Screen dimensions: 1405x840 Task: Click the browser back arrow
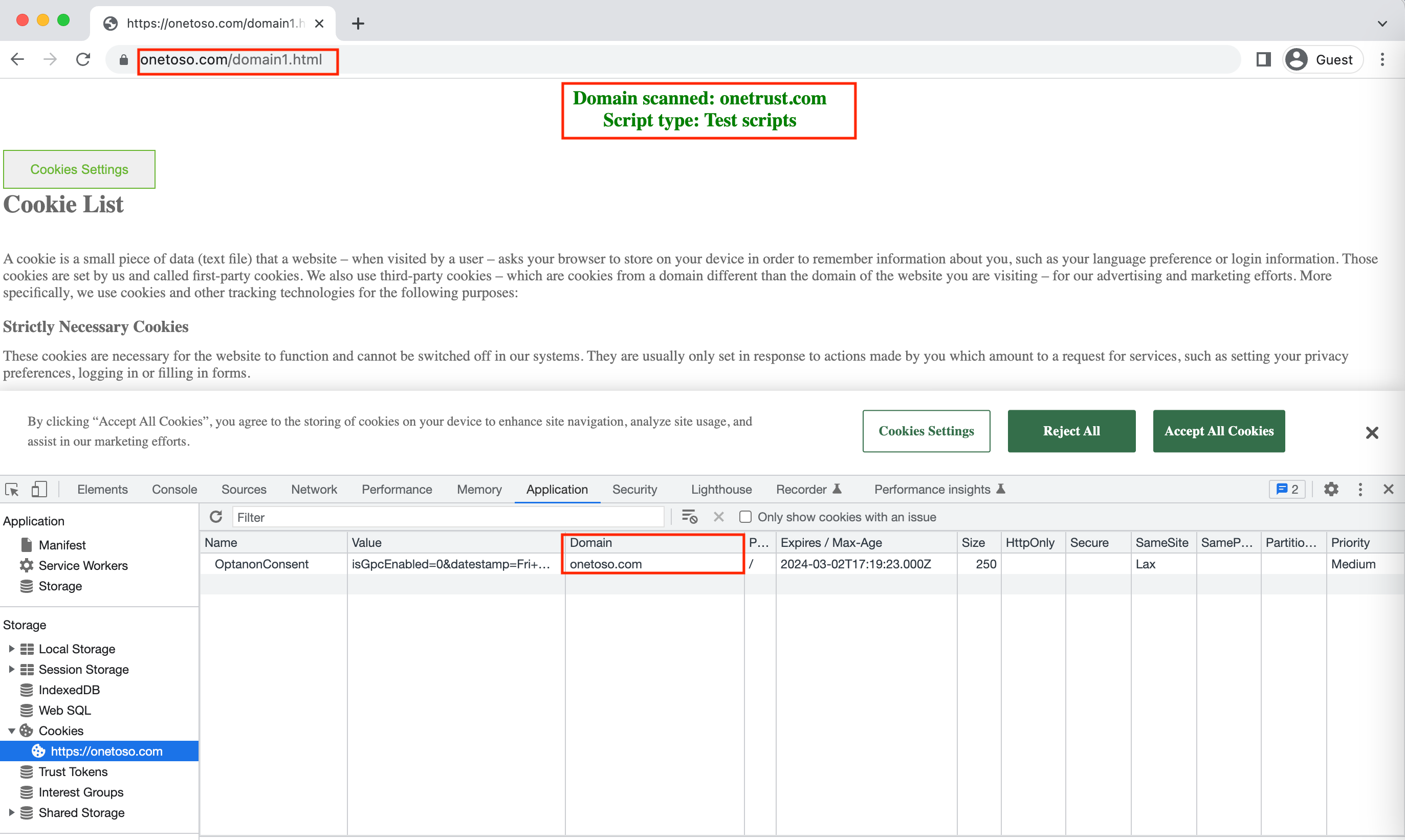[17, 59]
